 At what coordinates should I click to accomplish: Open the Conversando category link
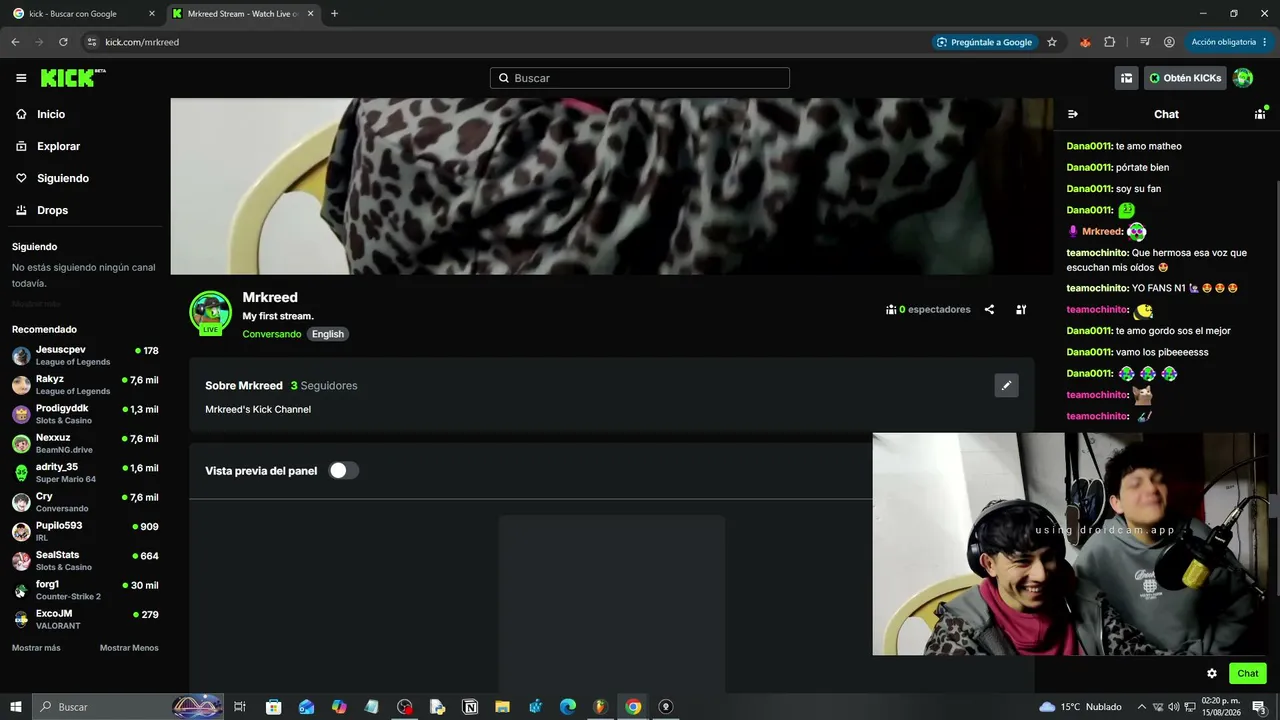(271, 334)
